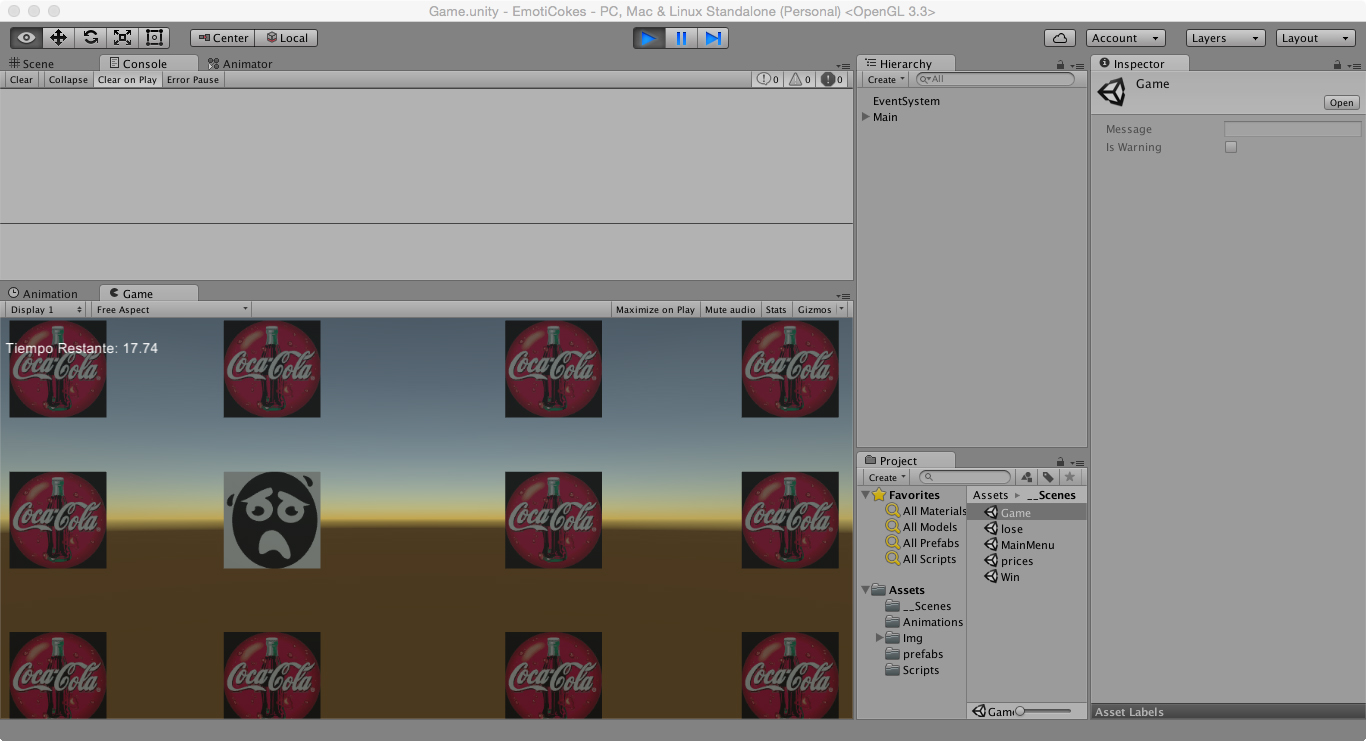Image resolution: width=1366 pixels, height=741 pixels.
Task: Check the Is Warning checkbox
Action: click(1231, 147)
